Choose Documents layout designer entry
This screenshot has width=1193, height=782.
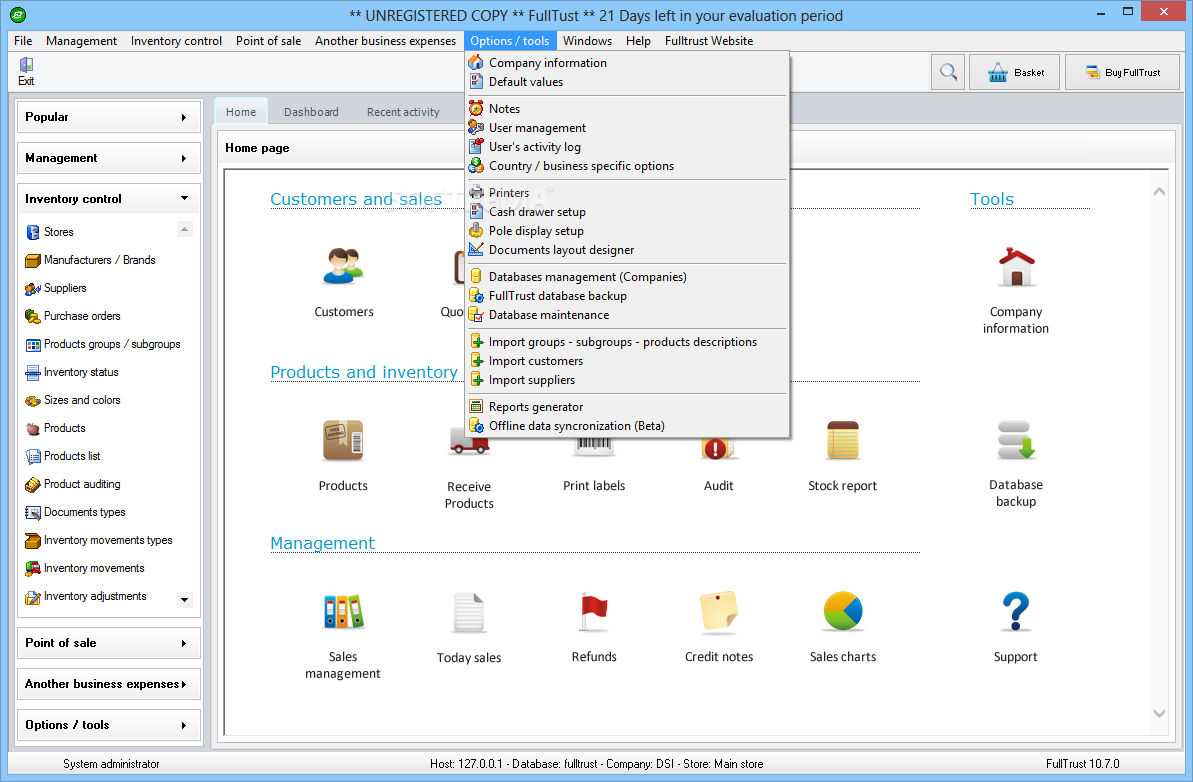(x=627, y=250)
